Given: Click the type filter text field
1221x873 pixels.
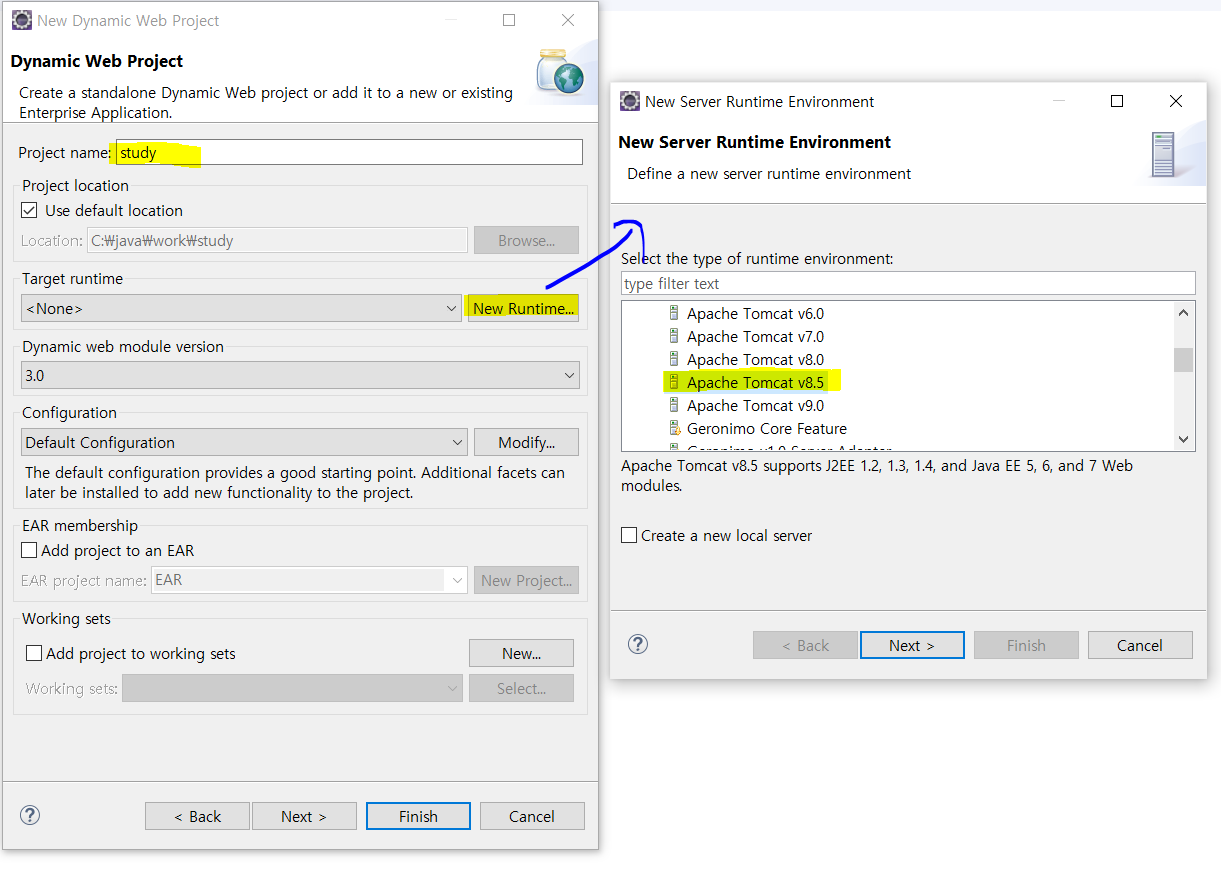Looking at the screenshot, I should (908, 283).
